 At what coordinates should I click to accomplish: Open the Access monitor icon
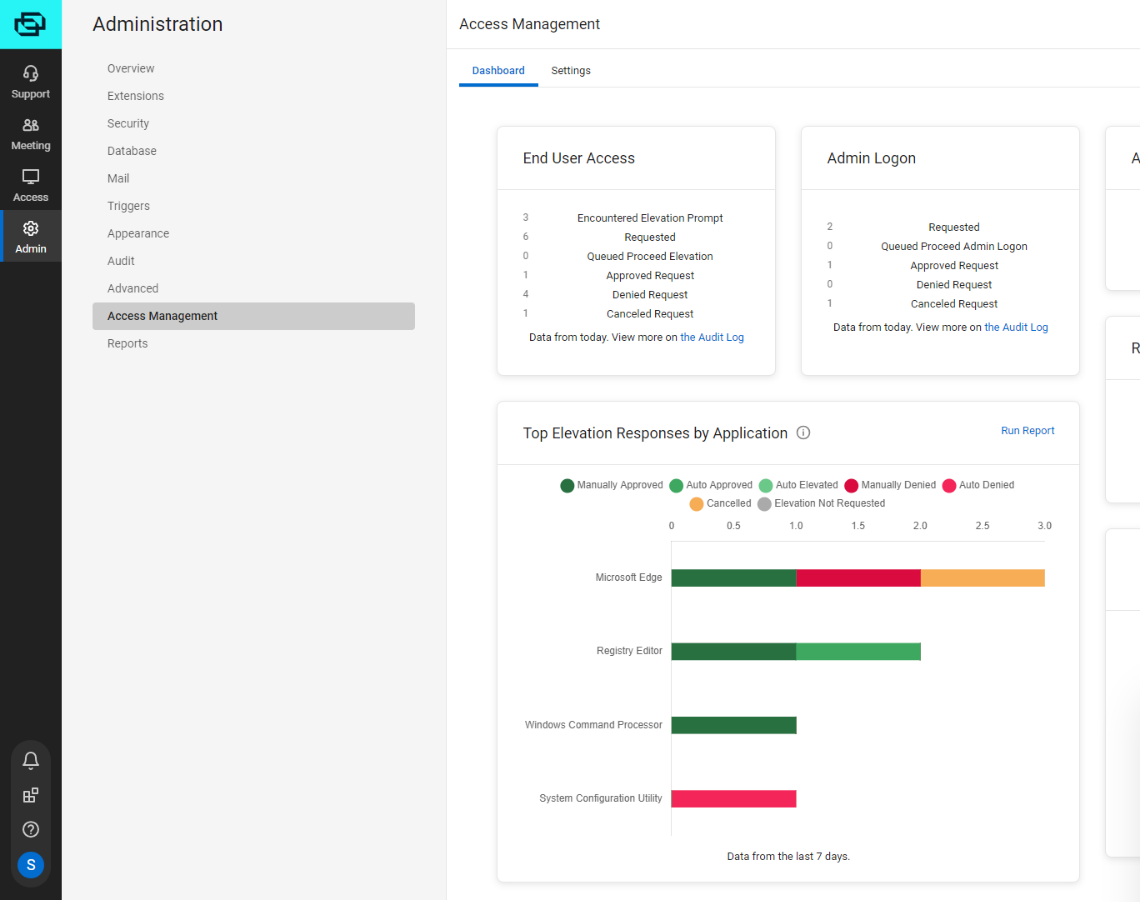tap(31, 177)
